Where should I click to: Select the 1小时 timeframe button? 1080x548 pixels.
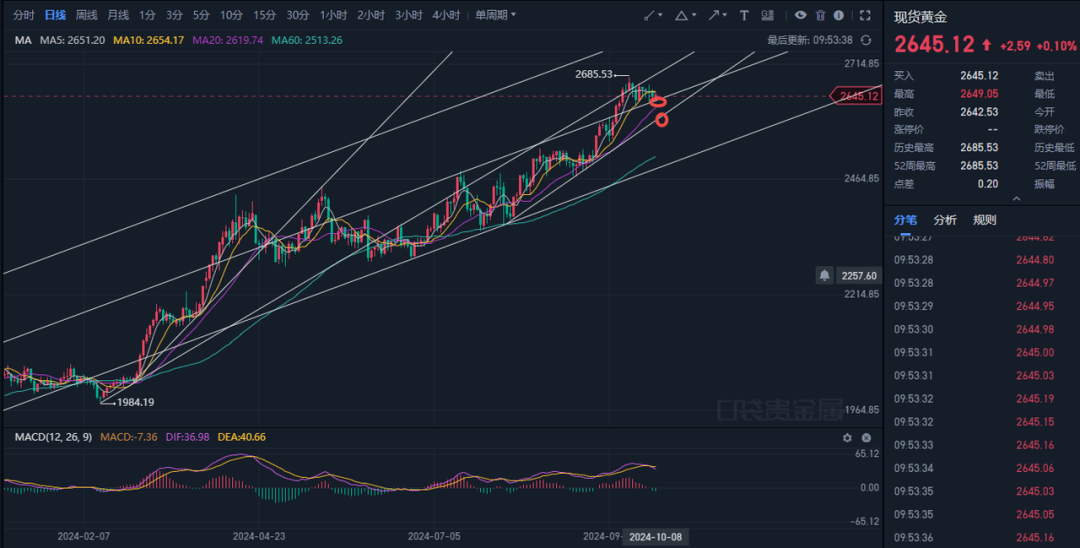click(x=334, y=15)
